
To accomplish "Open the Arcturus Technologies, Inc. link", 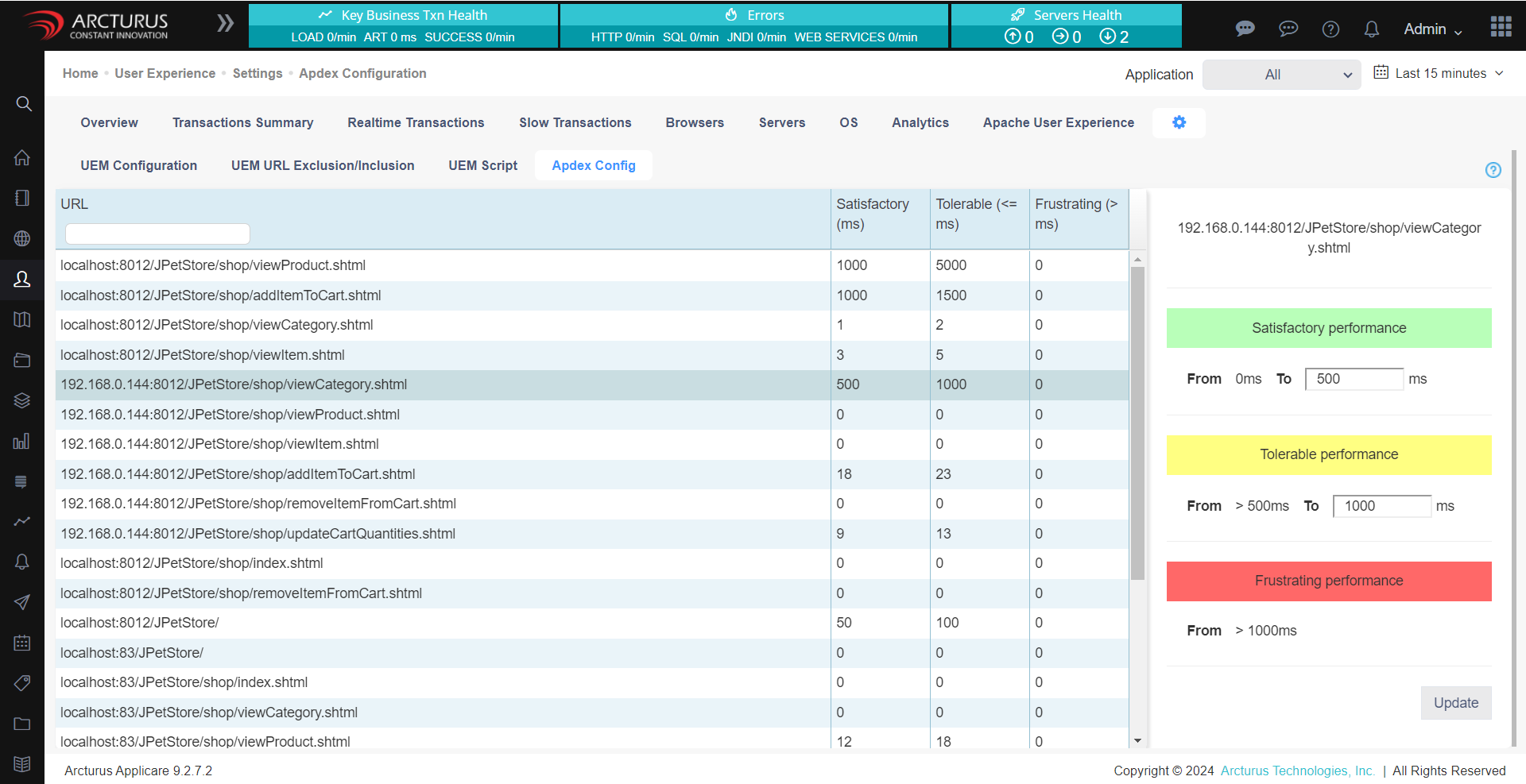I will 1298,770.
